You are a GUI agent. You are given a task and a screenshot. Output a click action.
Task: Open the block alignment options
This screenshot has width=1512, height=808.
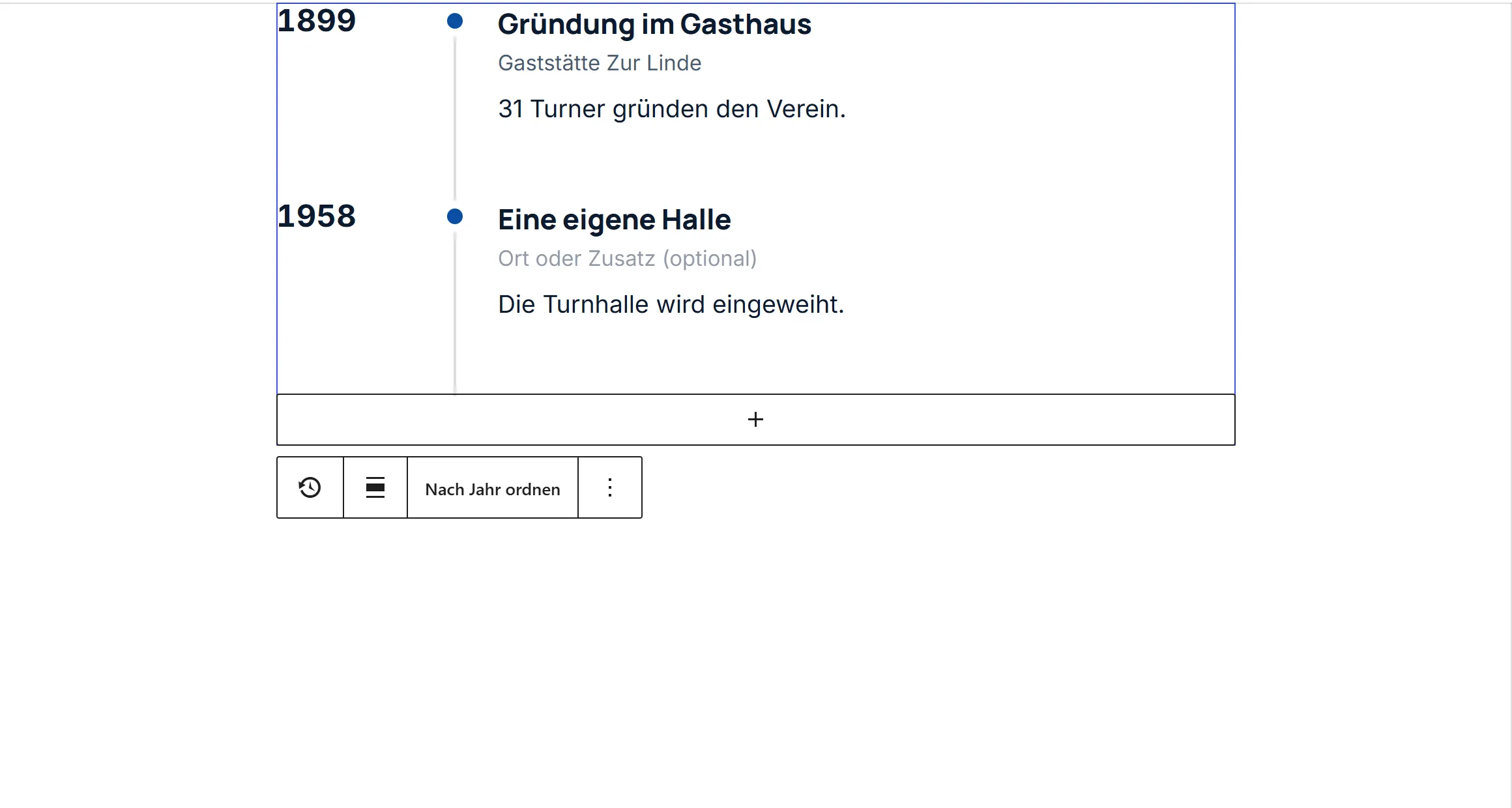375,487
